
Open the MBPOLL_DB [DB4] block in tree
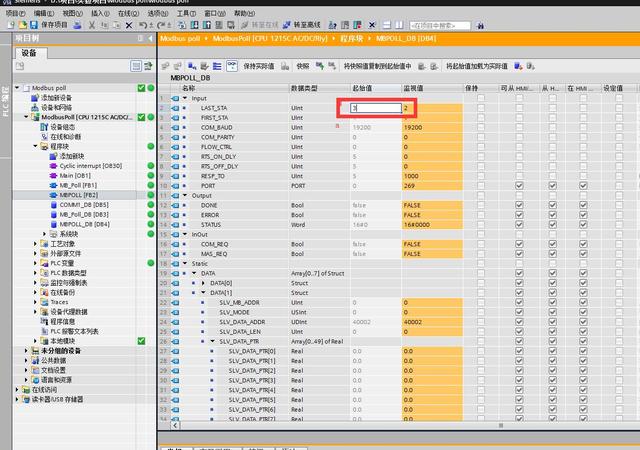pyautogui.click(x=84, y=224)
